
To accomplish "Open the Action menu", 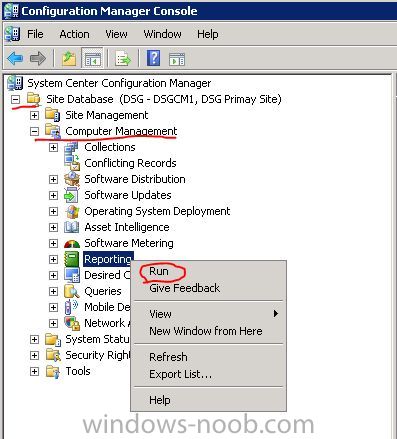I will pyautogui.click(x=74, y=34).
